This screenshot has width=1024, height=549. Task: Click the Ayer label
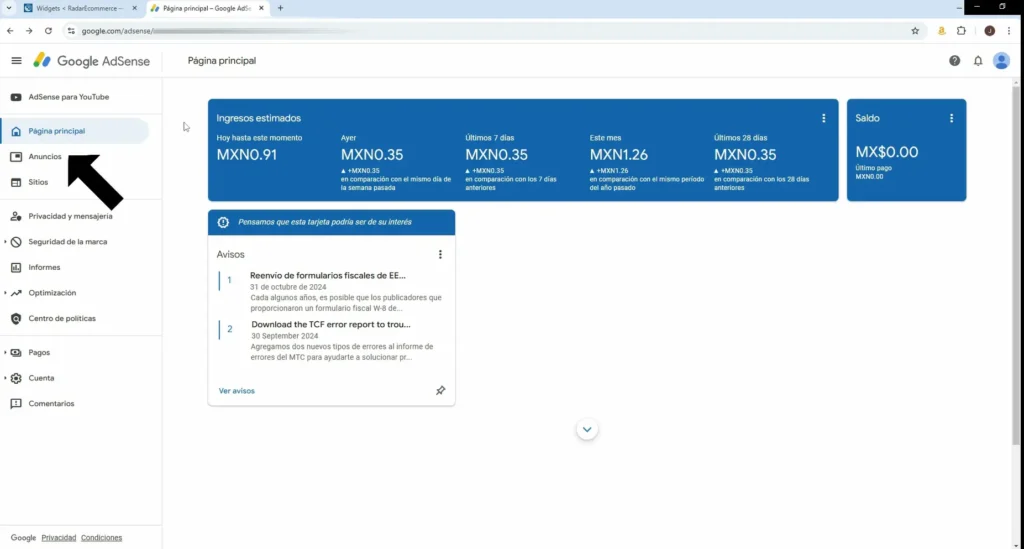tap(348, 138)
